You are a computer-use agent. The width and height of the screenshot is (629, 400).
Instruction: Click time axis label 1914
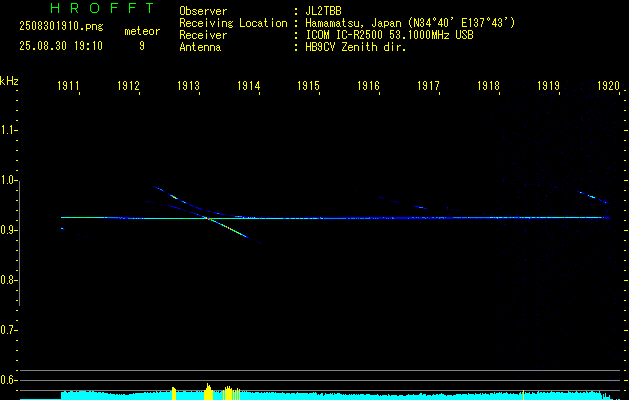click(x=248, y=86)
